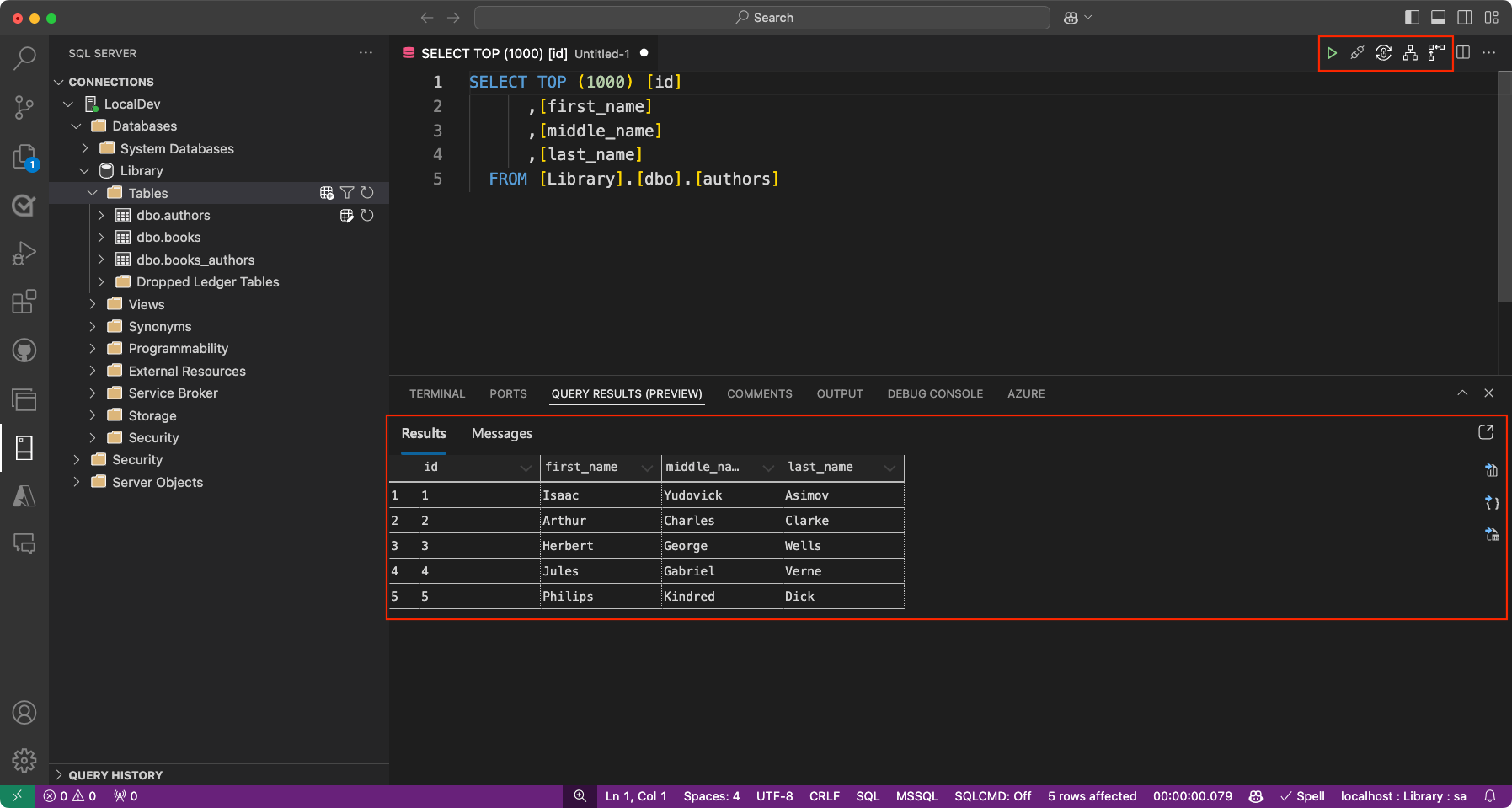Toggle SQLCMD mode in status bar
This screenshot has width=1512, height=808.
pyautogui.click(x=992, y=796)
